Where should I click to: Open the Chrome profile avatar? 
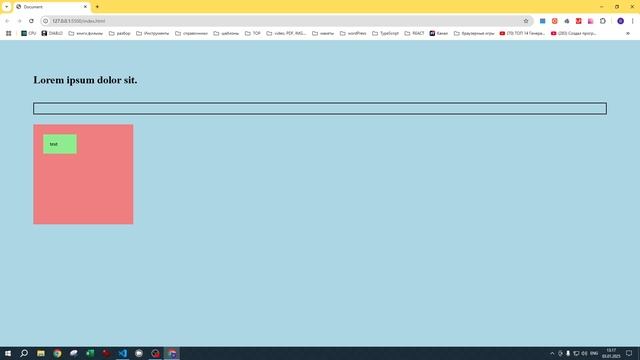click(620, 21)
